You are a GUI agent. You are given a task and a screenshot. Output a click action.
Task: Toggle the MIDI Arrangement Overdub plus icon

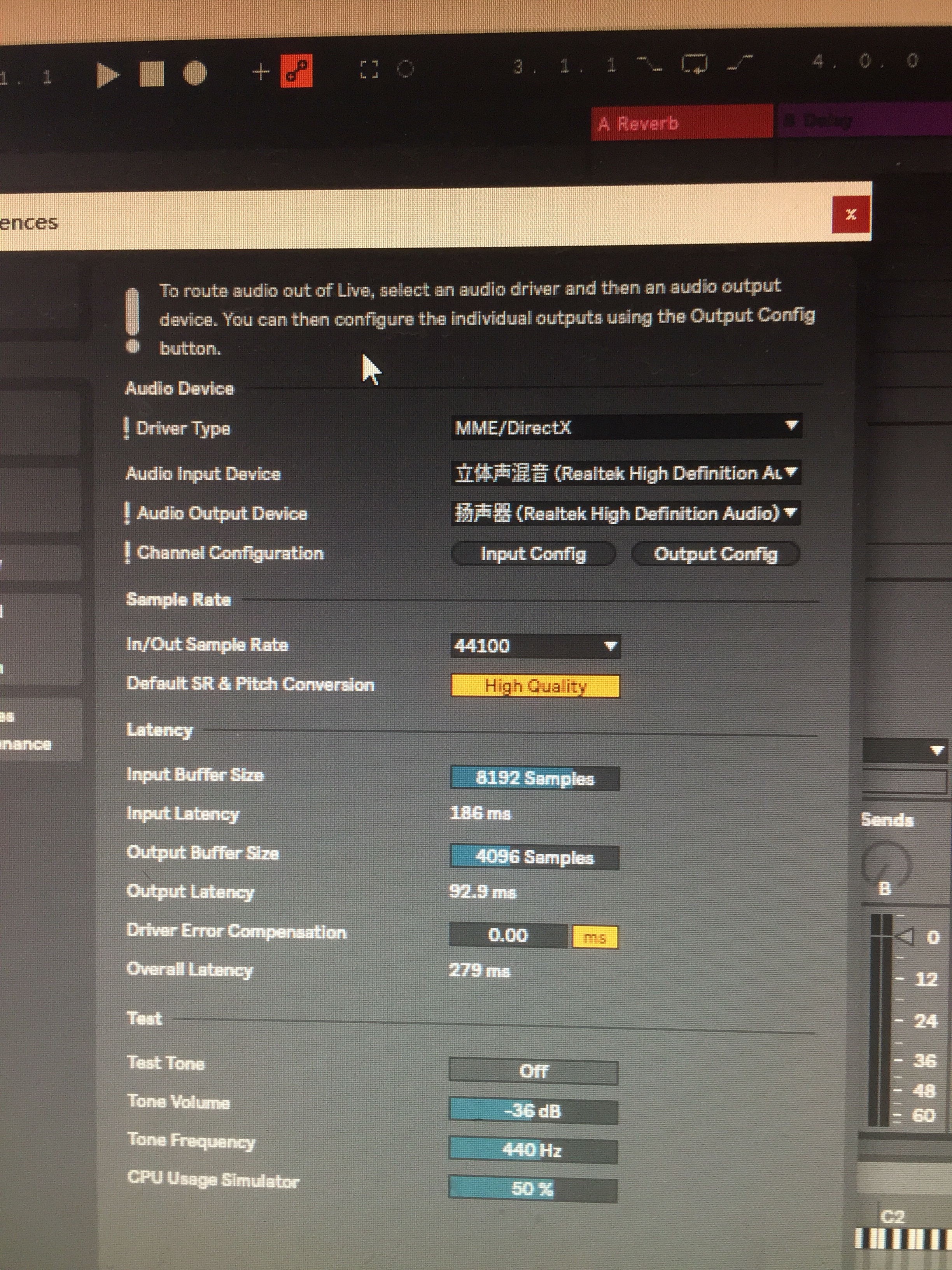tap(261, 72)
